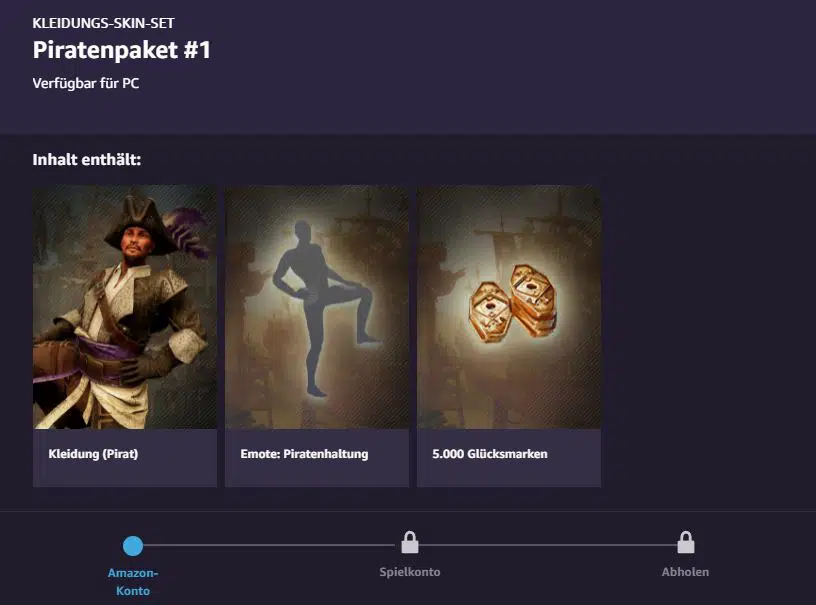816x605 pixels.
Task: Click the Spielkonto step label
Action: pos(410,572)
